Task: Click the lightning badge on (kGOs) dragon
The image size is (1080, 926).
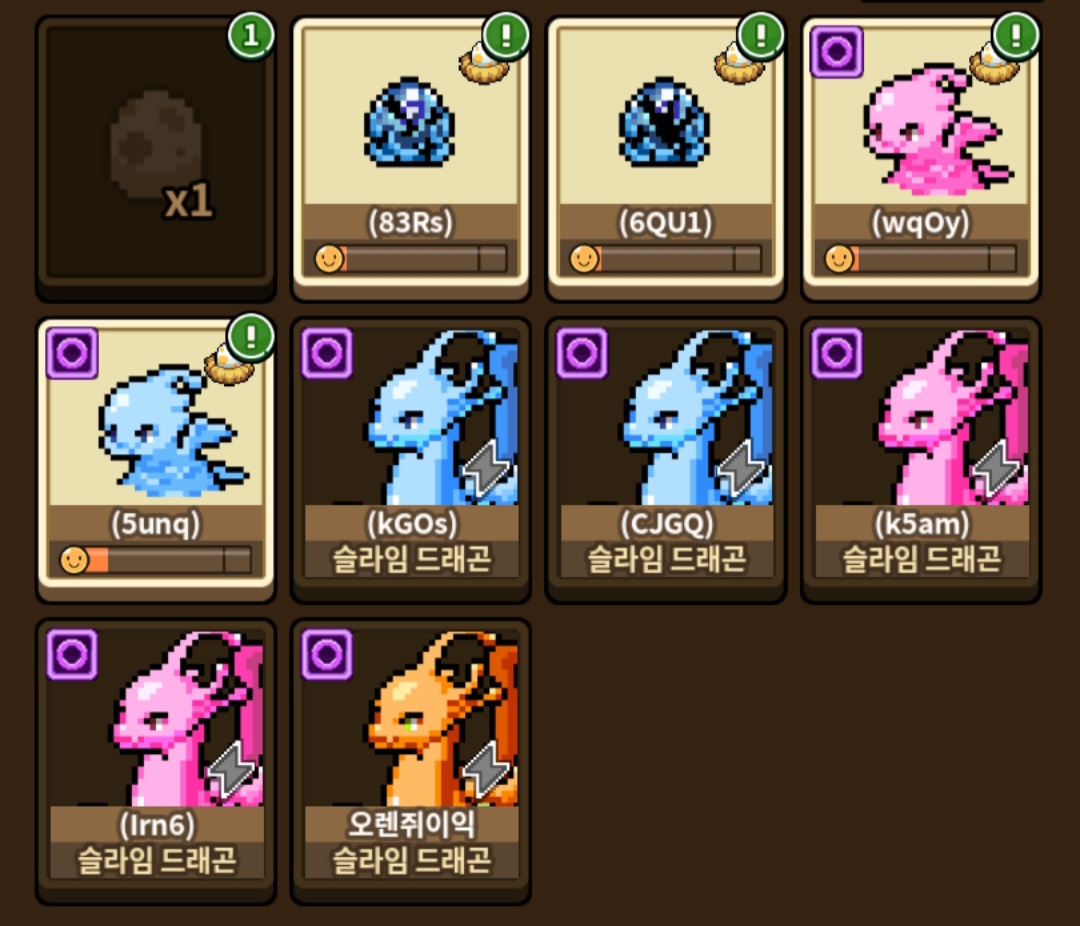Action: 486,469
